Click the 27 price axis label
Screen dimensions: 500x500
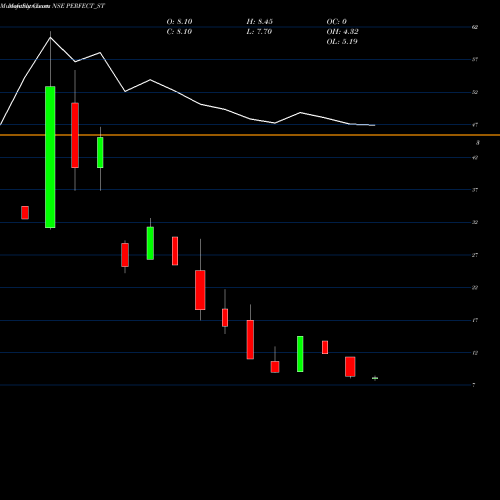coord(475,255)
